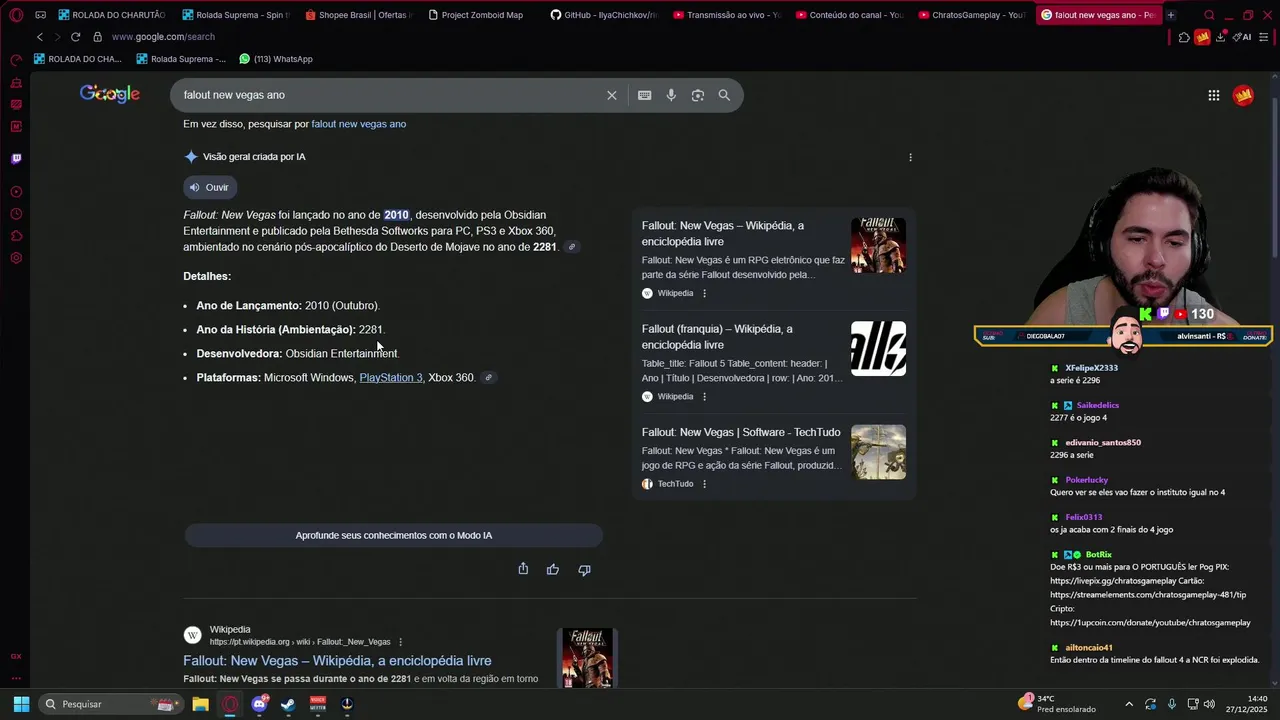Open the Opera extensions menu
1280x720 pixels.
pos(1184,37)
